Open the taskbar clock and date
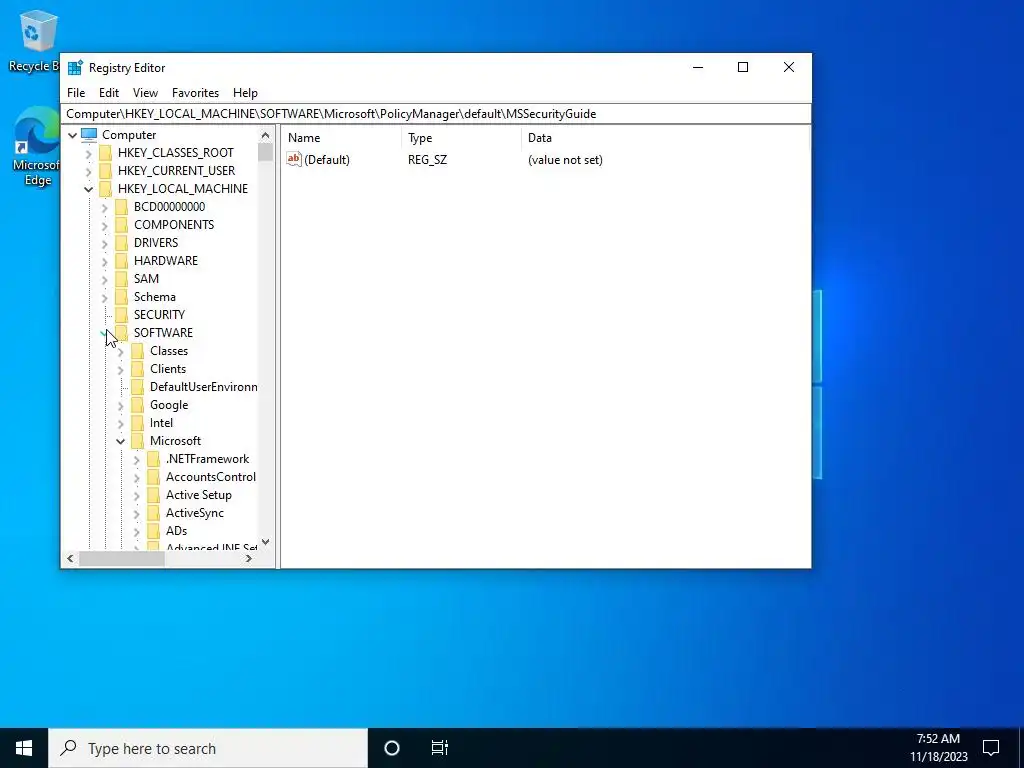The height and width of the screenshot is (768, 1024). pyautogui.click(x=938, y=748)
